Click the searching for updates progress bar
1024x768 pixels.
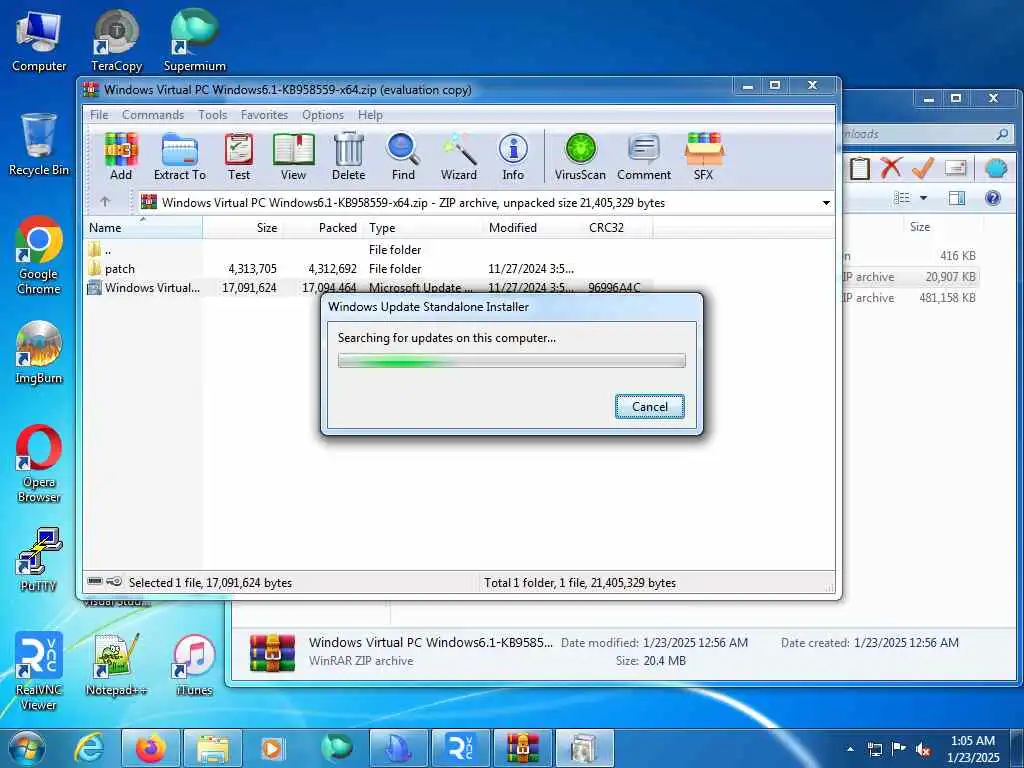(x=511, y=360)
